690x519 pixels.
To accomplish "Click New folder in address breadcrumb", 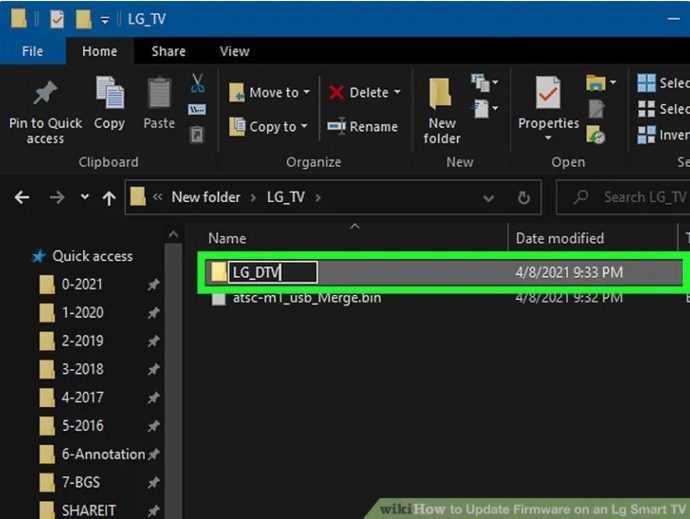I will pos(206,197).
